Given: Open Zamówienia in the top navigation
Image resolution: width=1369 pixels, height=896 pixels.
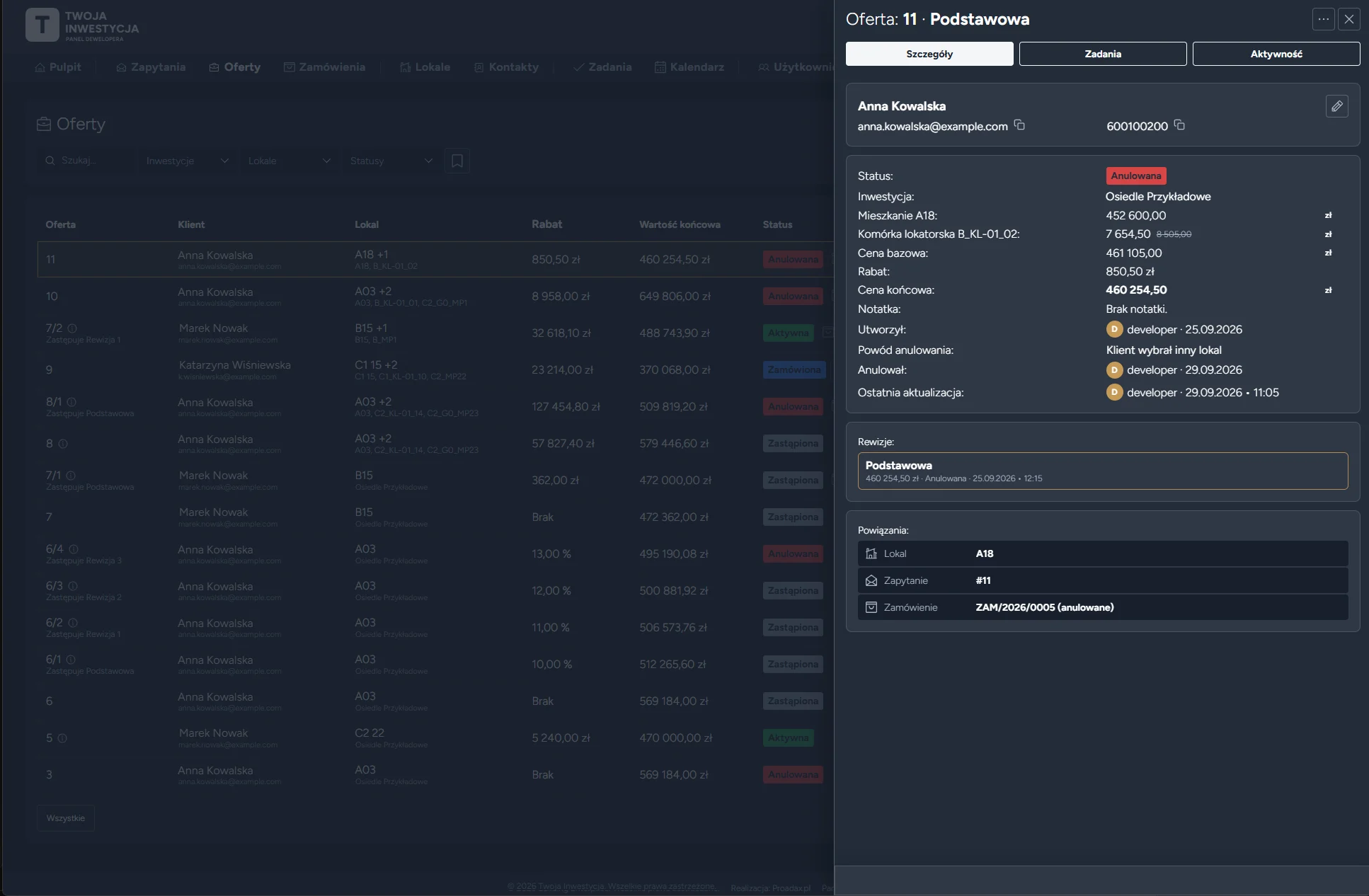Looking at the screenshot, I should click(x=324, y=67).
